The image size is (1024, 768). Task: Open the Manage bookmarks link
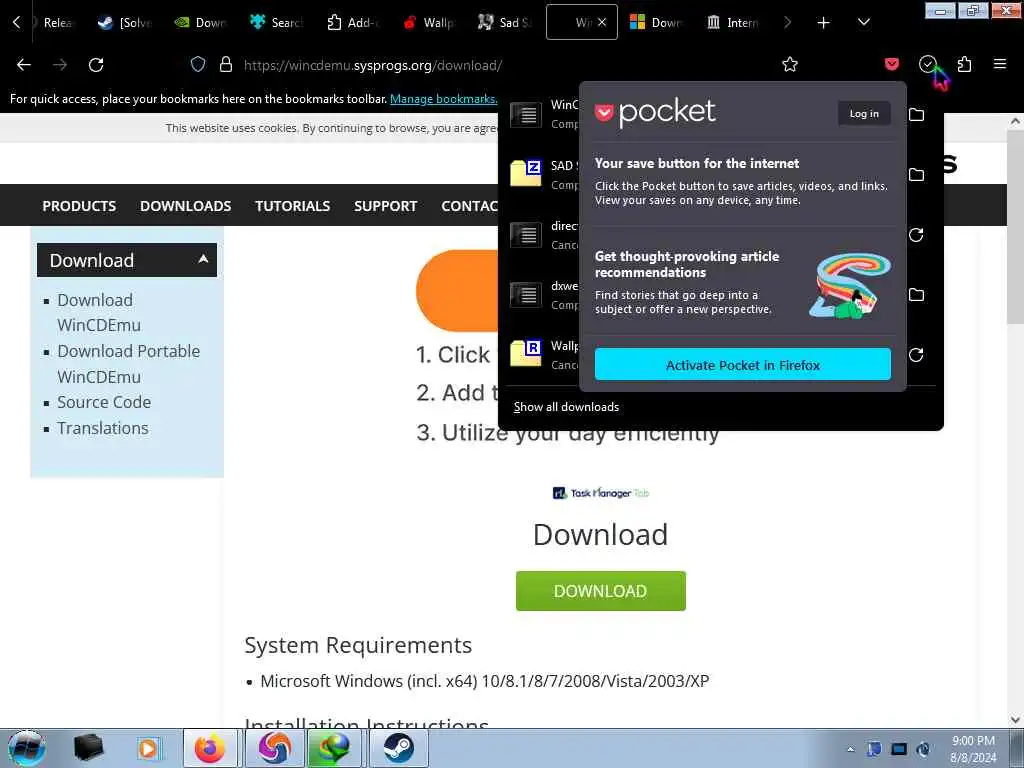tap(443, 99)
